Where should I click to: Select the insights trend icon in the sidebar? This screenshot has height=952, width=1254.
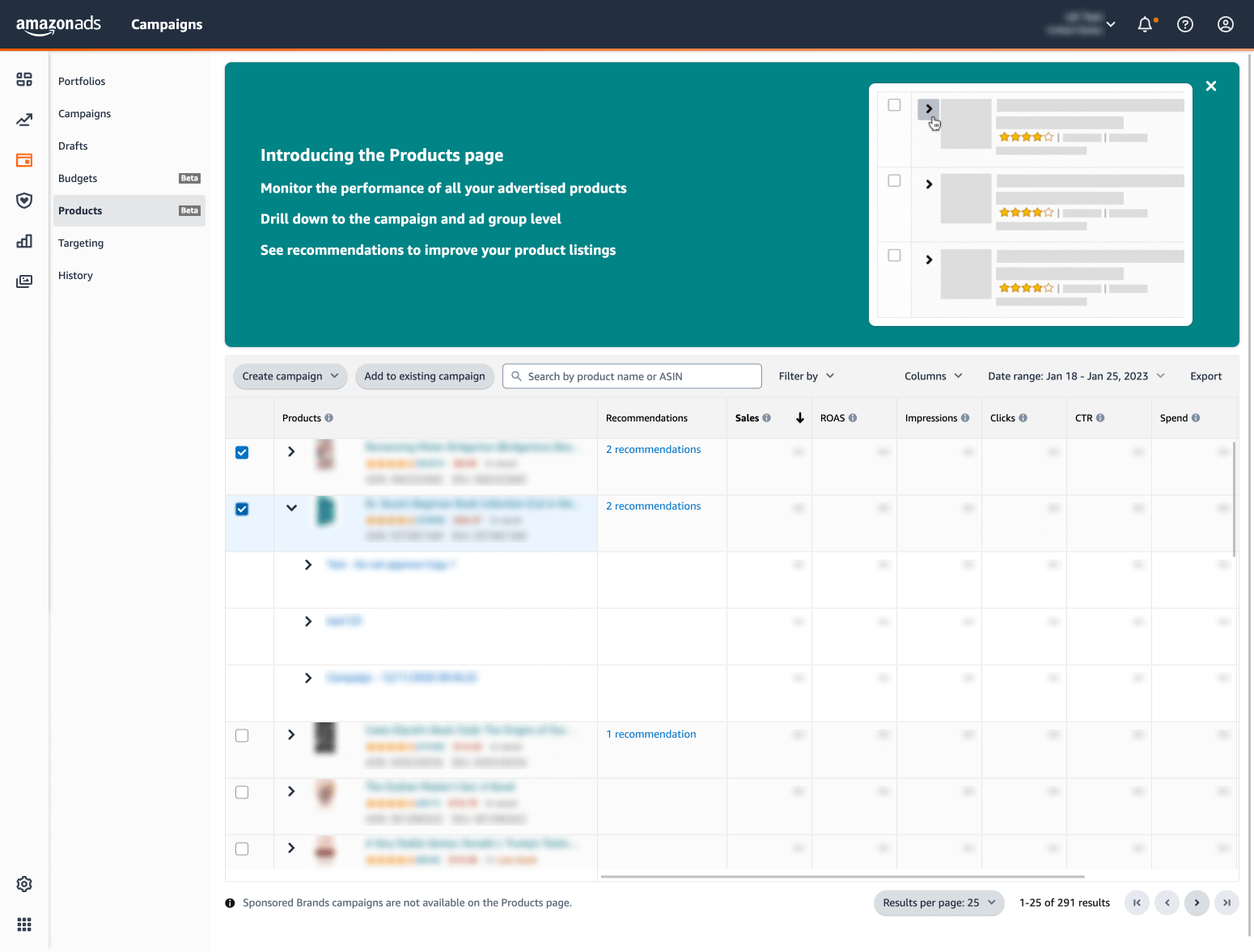(24, 119)
